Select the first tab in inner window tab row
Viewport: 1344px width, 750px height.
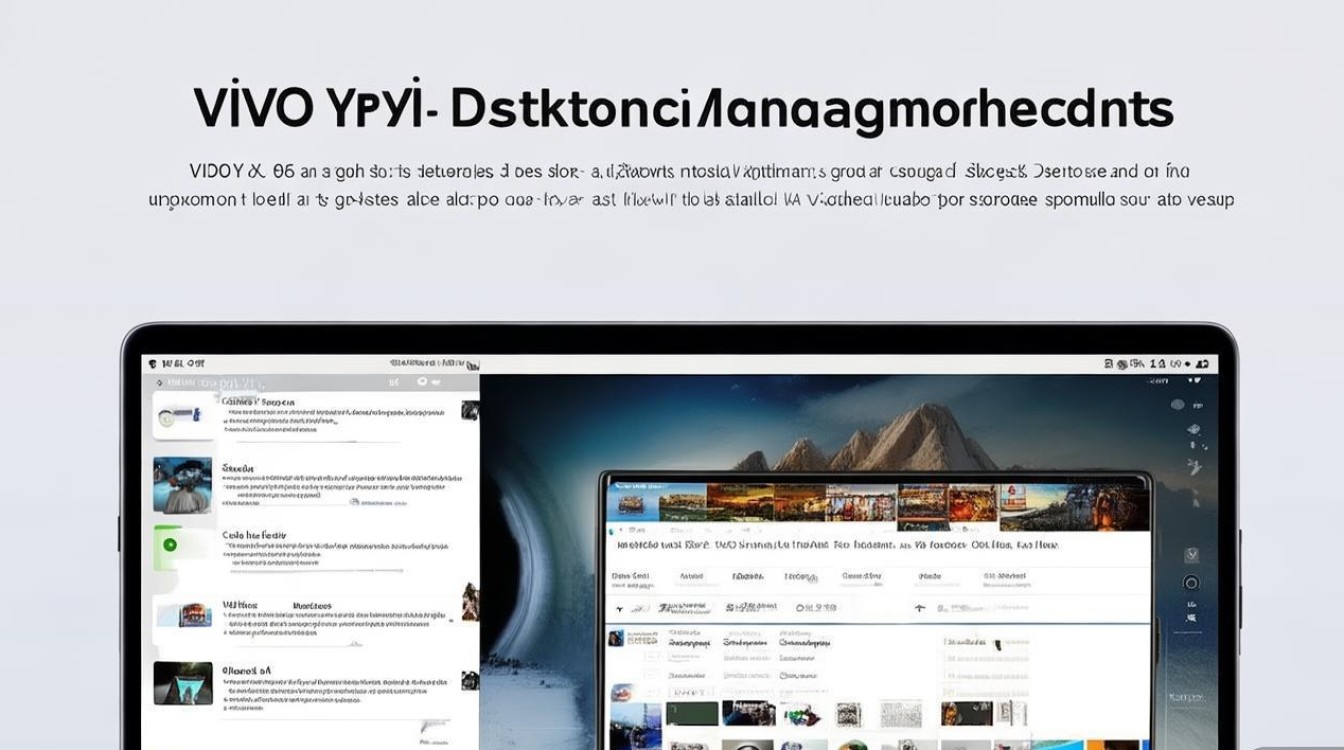click(x=630, y=577)
